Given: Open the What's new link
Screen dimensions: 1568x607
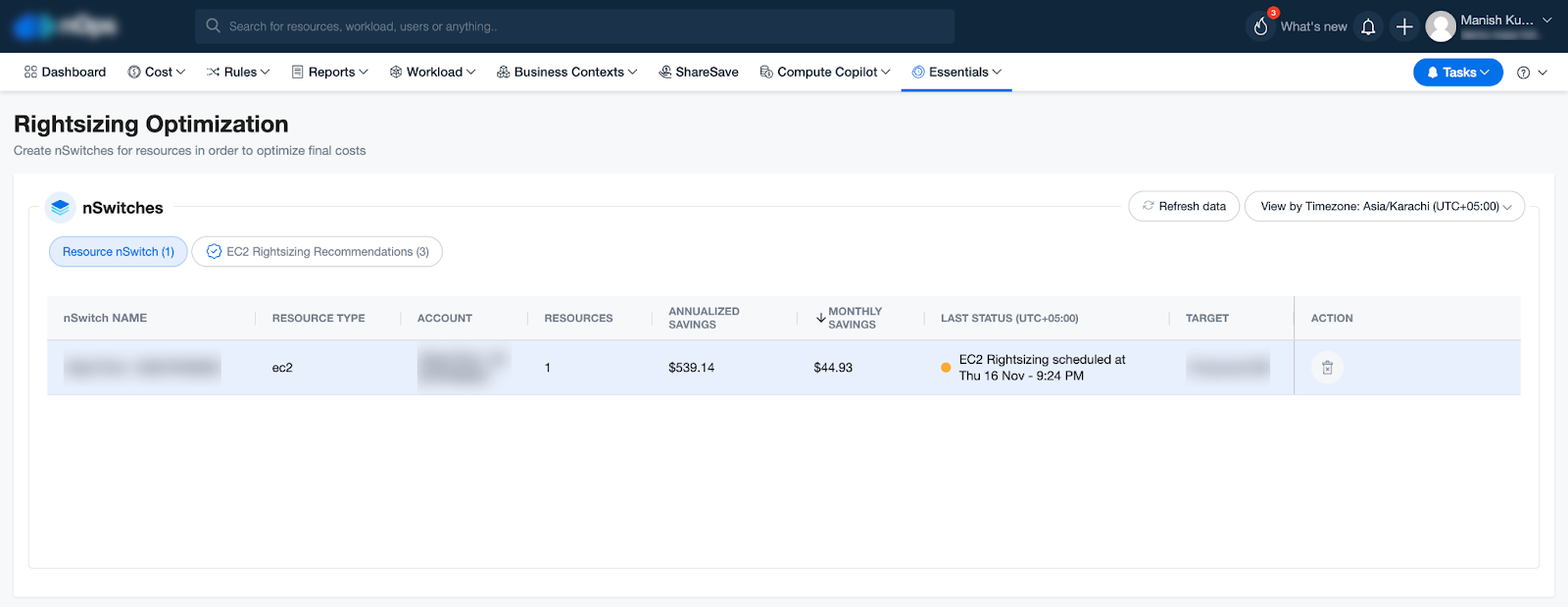Looking at the screenshot, I should click(x=1313, y=26).
